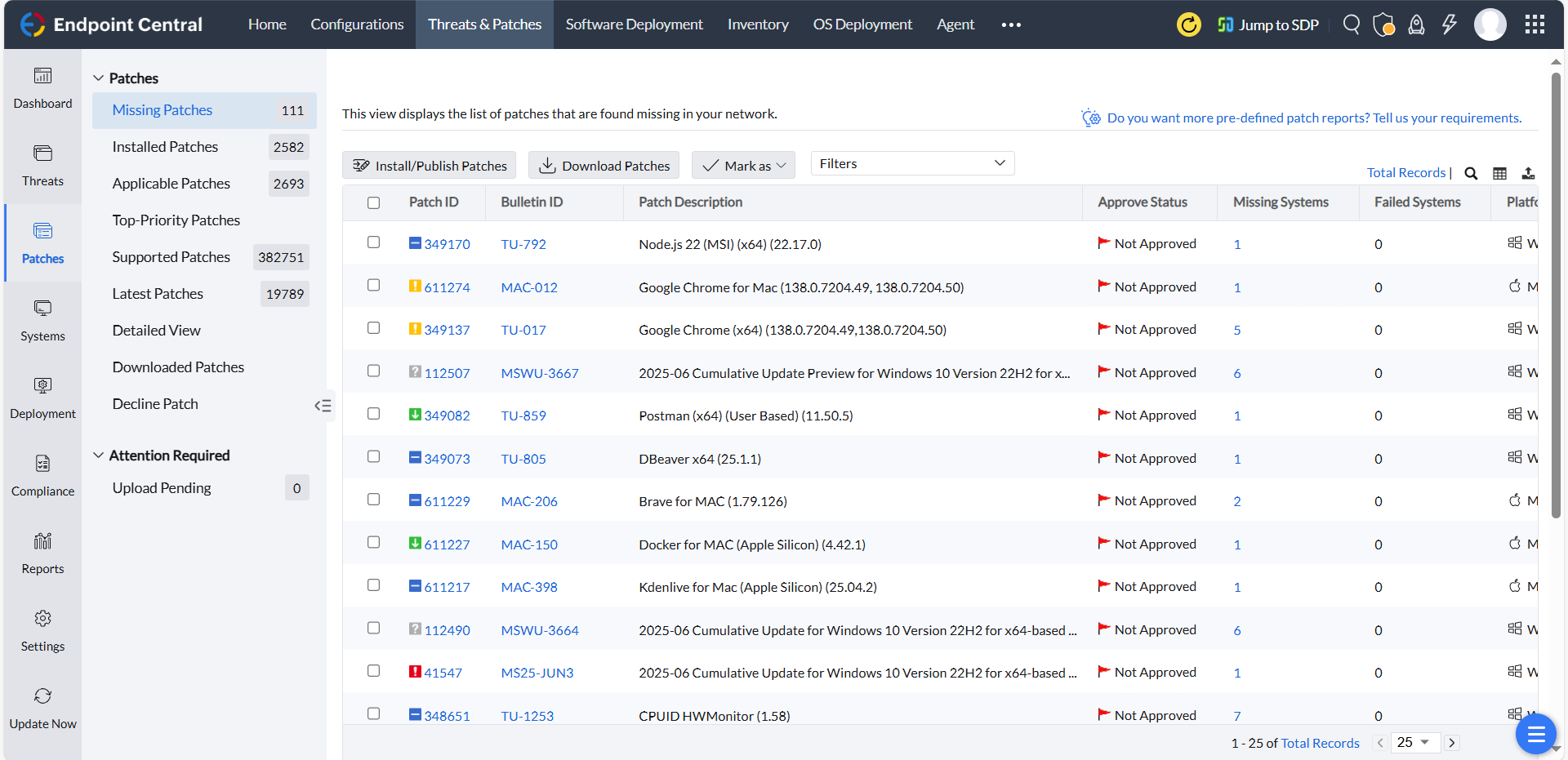Check the select-all checkbox in table header
Image resolution: width=1568 pixels, height=760 pixels.
374,202
